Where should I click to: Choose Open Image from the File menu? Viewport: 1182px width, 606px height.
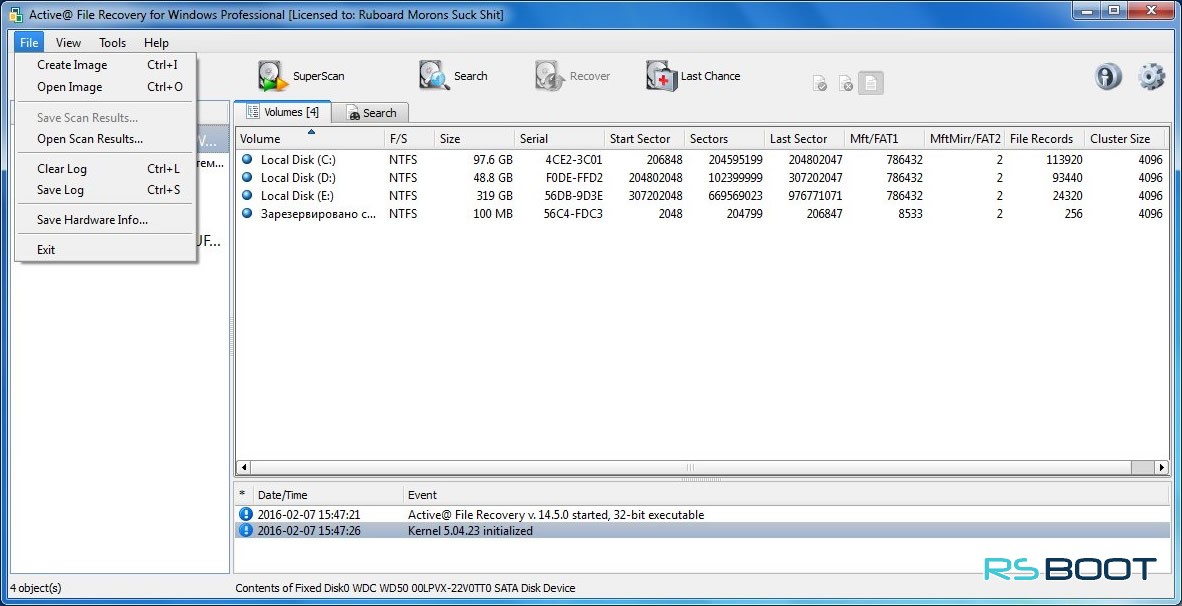[106, 87]
